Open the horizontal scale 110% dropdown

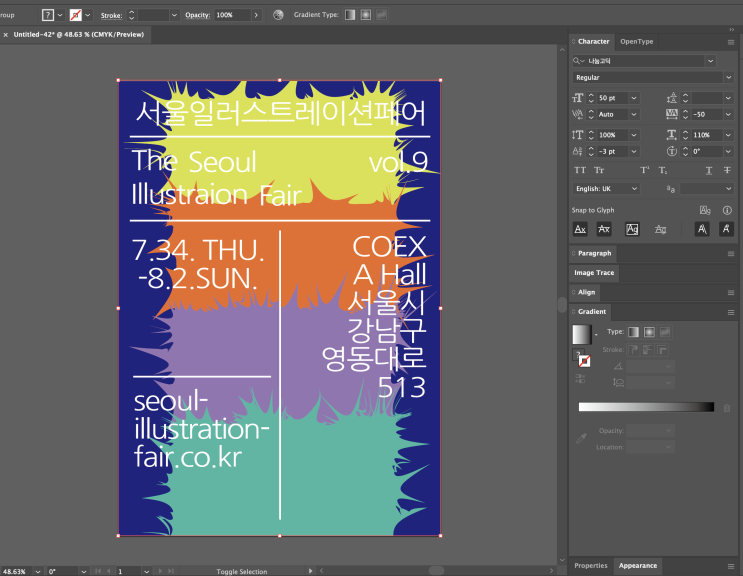[729, 135]
